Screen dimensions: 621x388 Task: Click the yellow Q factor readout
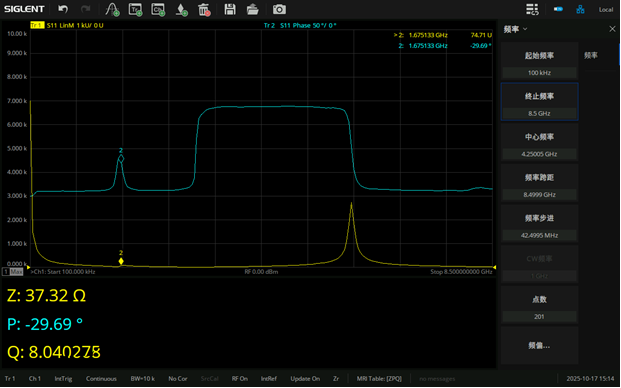(x=54, y=352)
